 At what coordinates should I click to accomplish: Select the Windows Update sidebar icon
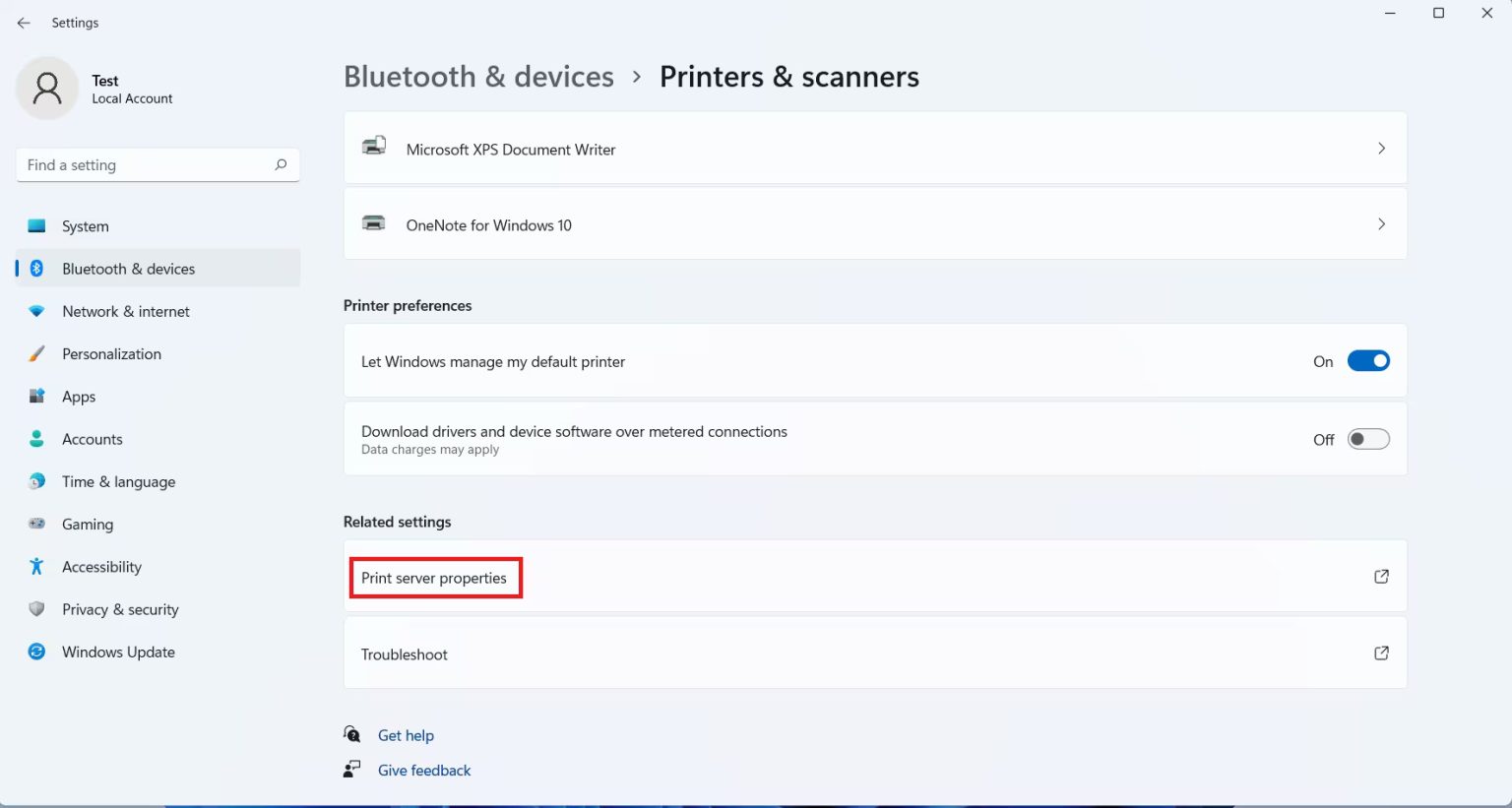pos(36,652)
